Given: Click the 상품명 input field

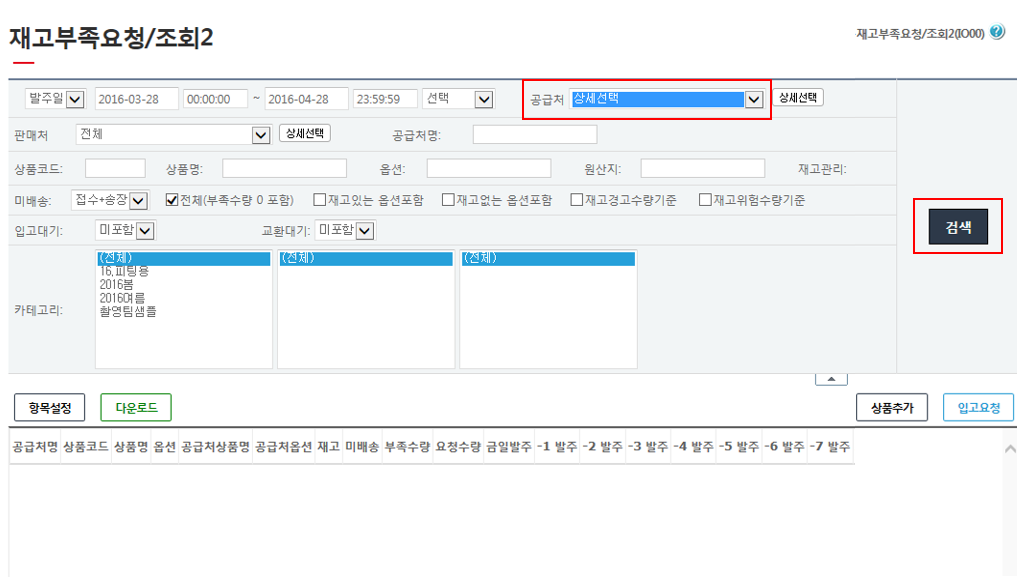Looking at the screenshot, I should (284, 168).
